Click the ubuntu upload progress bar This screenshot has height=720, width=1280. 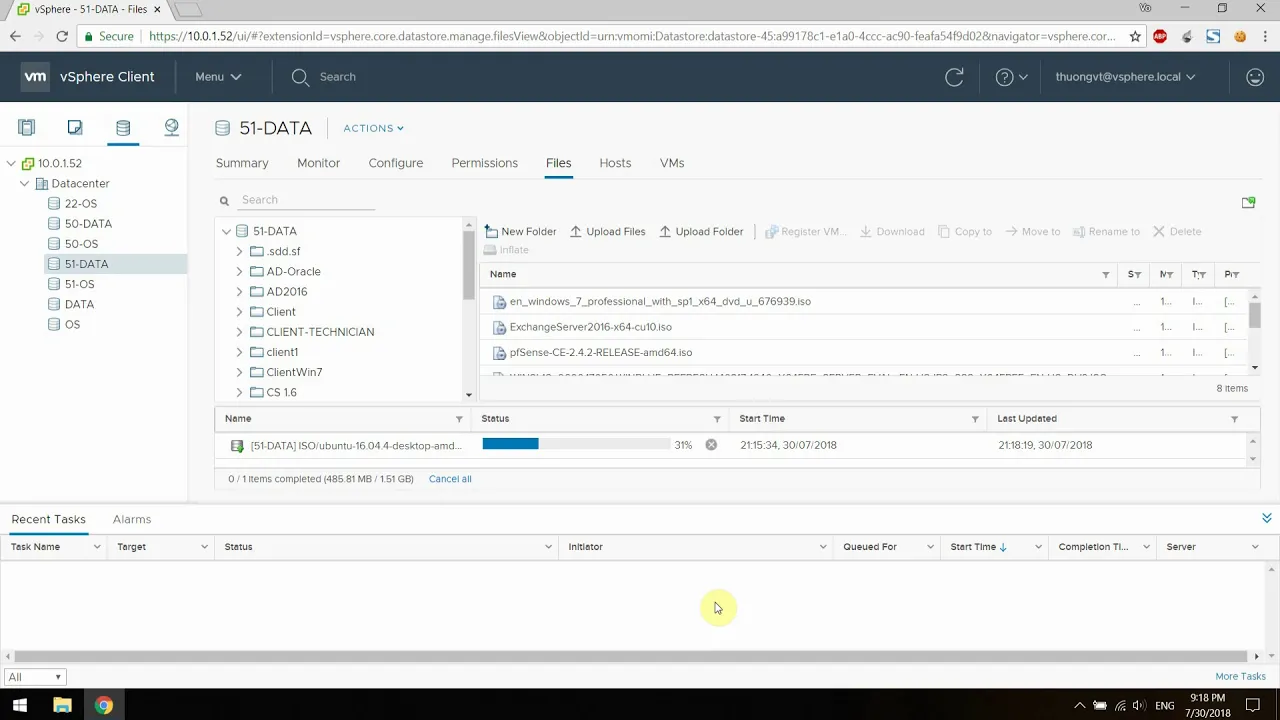coord(576,444)
